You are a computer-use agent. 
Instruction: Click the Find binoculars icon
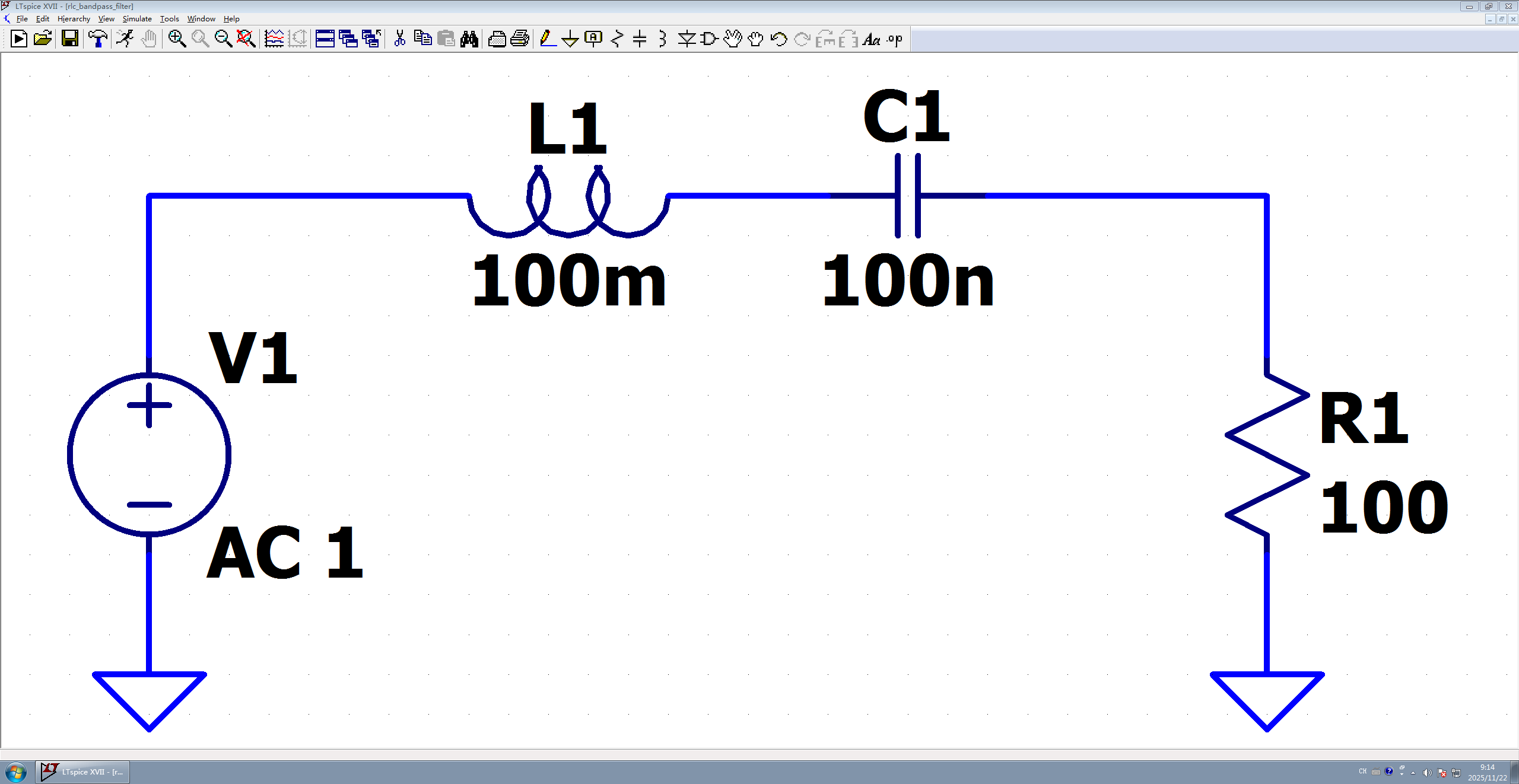pyautogui.click(x=469, y=39)
